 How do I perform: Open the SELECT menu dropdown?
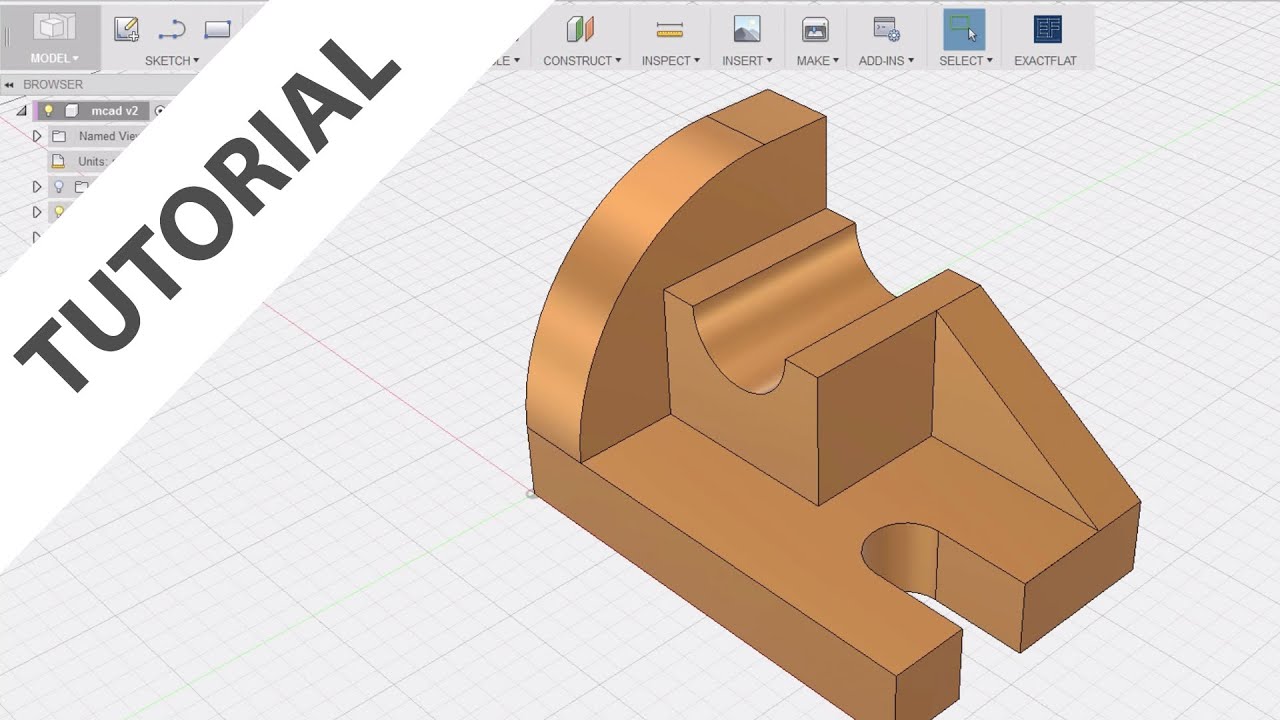click(x=966, y=61)
